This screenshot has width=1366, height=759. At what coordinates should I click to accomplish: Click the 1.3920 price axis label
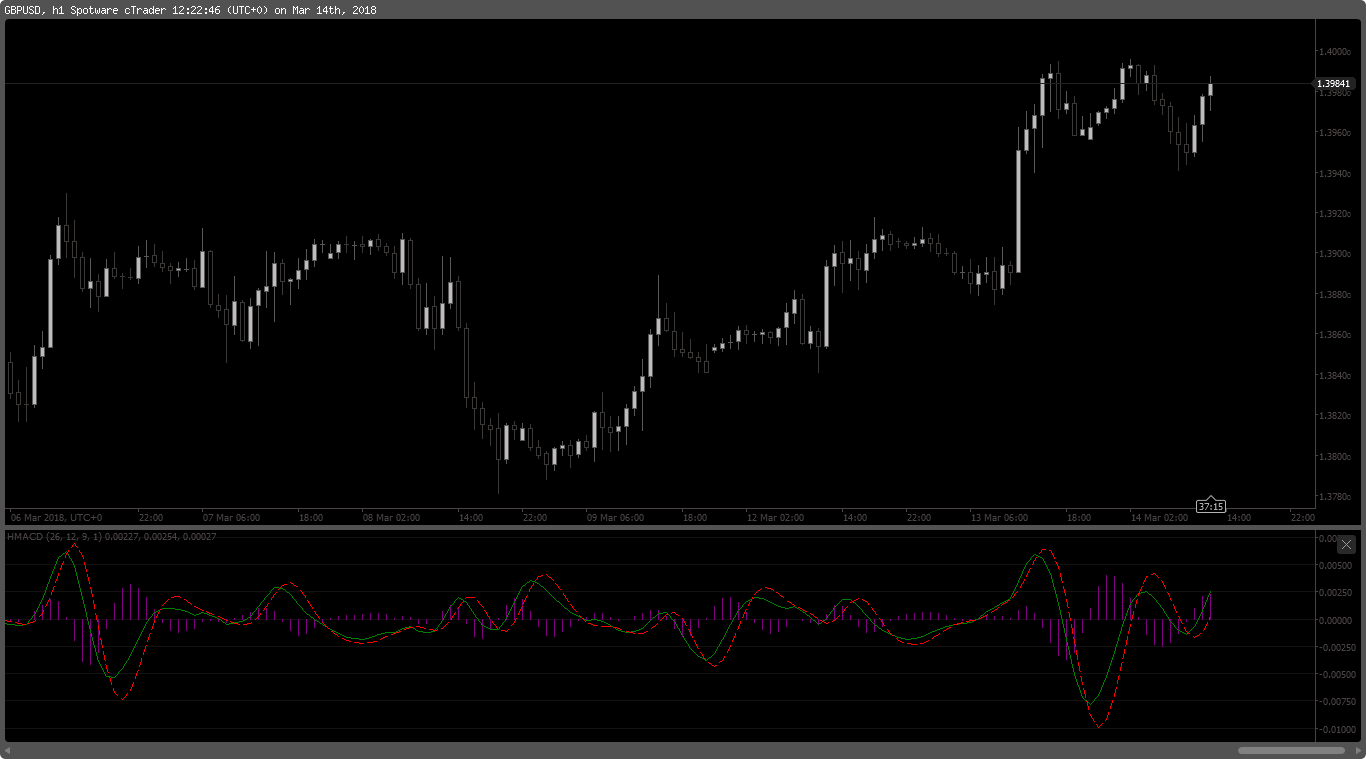click(1334, 214)
